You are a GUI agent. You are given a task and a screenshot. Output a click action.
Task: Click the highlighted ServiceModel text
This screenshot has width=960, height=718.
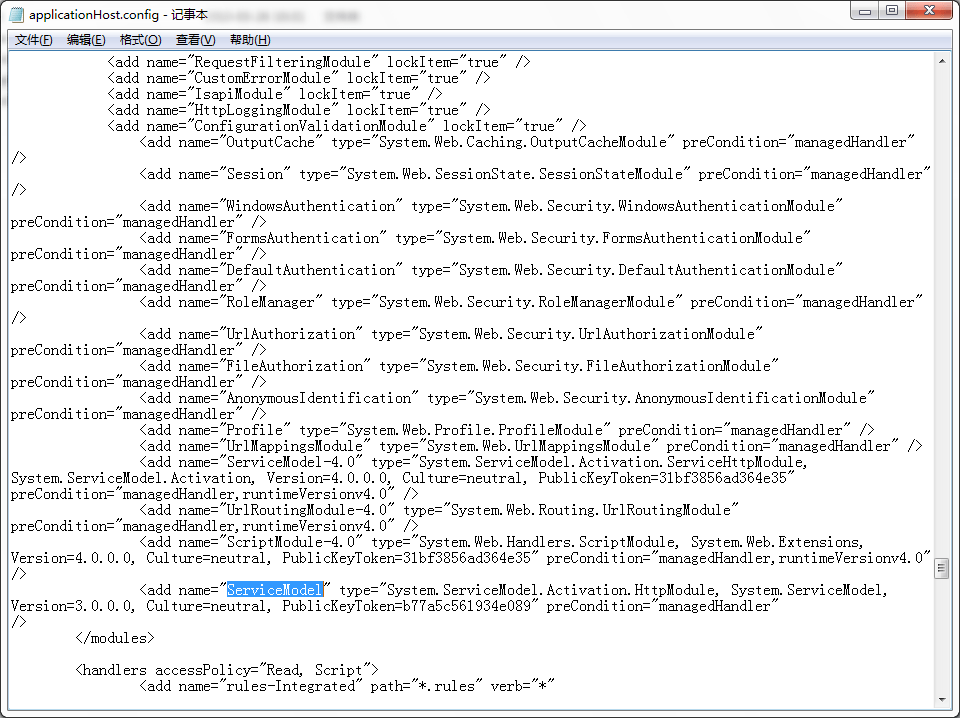click(276, 589)
